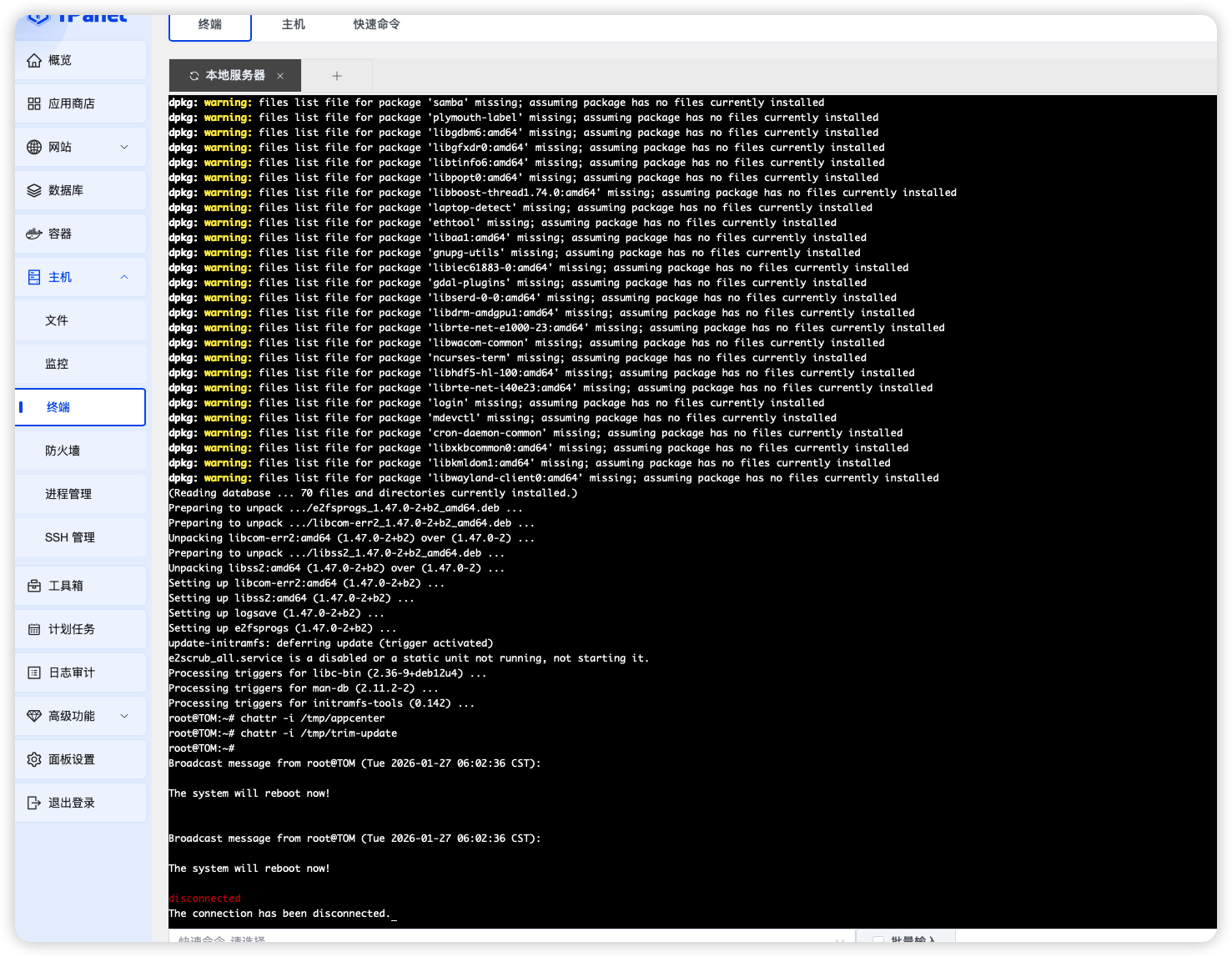Open 监控 in the sidebar
1232x957 pixels.
tap(80, 364)
